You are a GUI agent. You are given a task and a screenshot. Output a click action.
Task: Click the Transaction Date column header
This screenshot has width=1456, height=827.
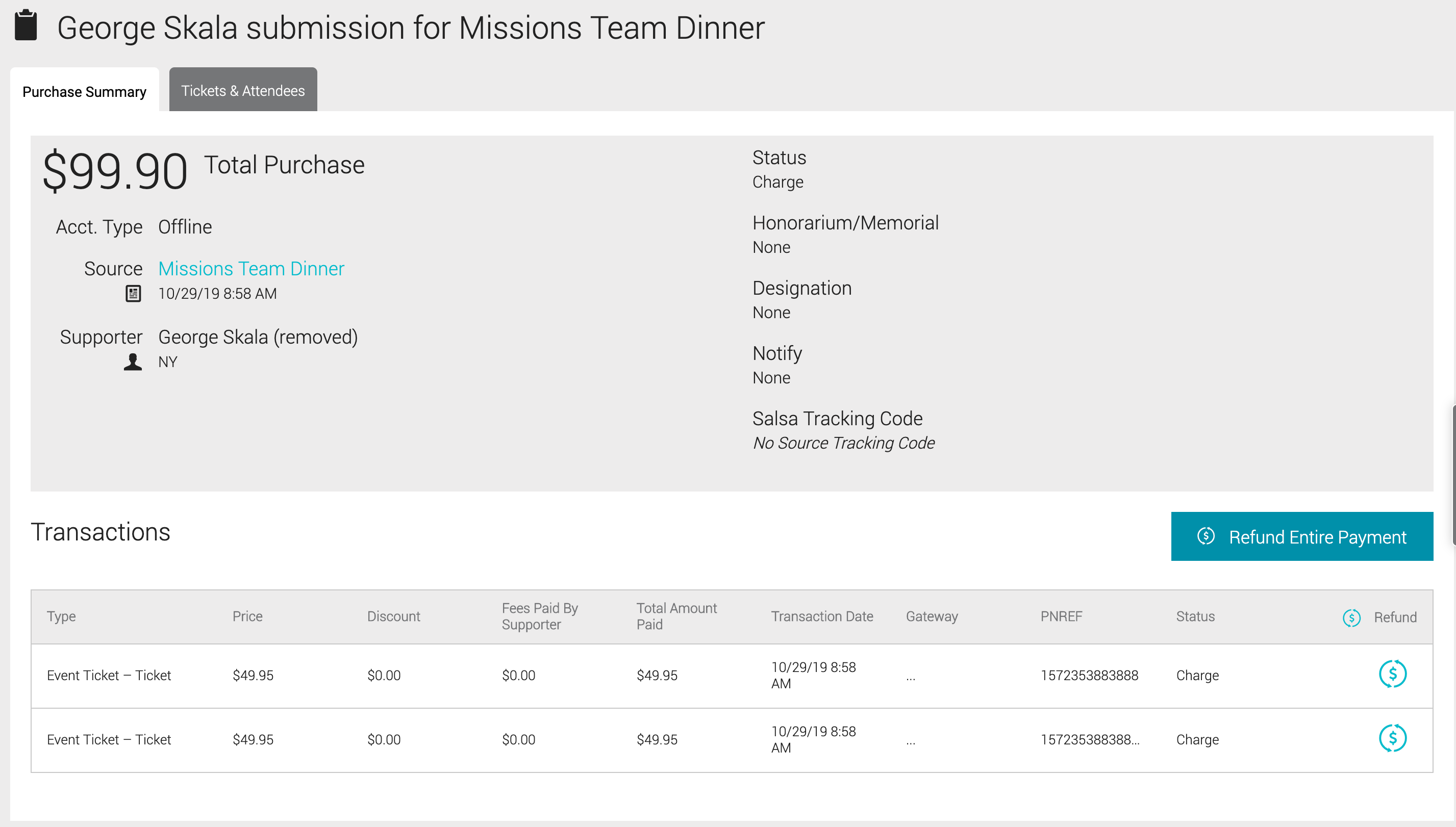tap(822, 616)
